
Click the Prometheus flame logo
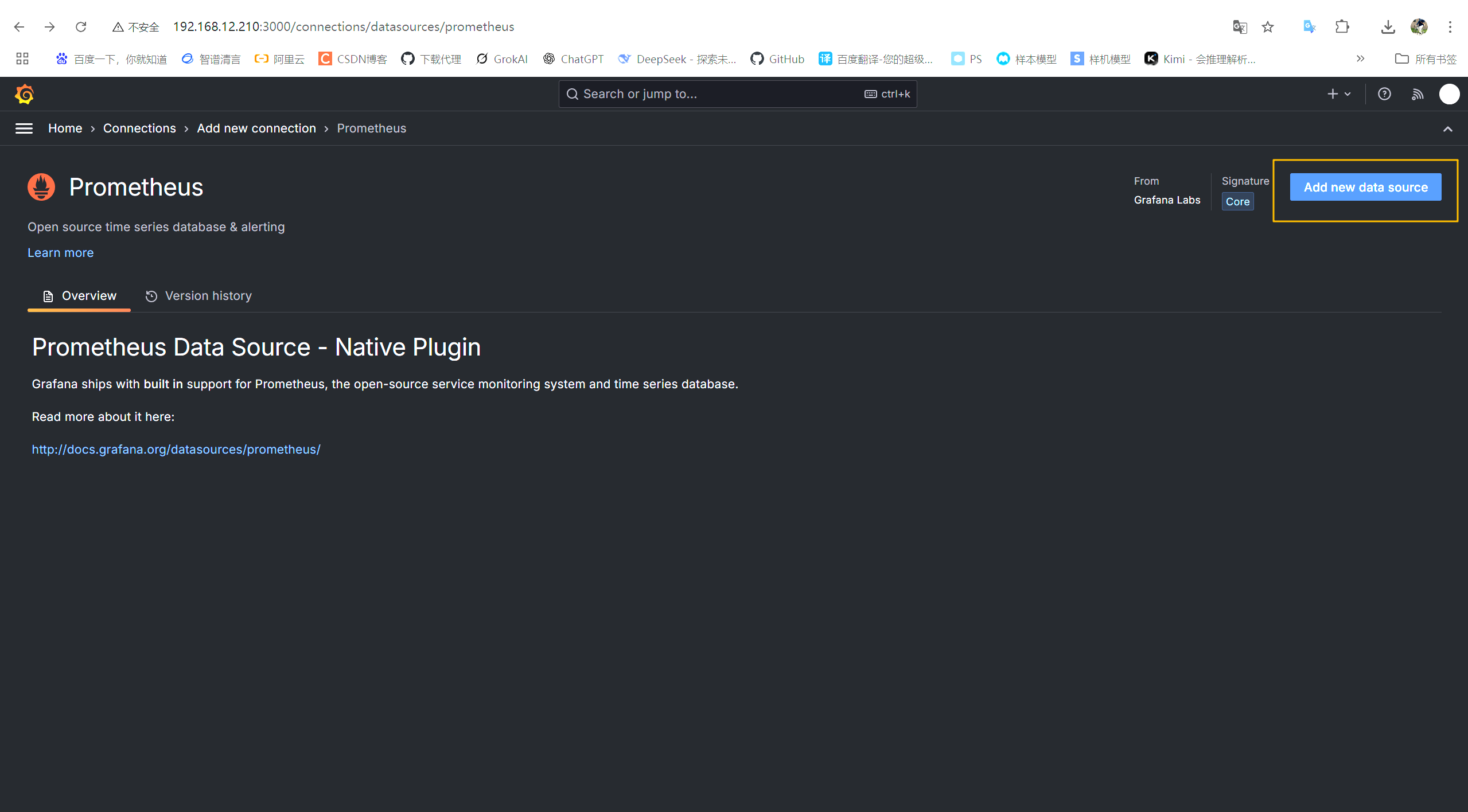click(41, 187)
